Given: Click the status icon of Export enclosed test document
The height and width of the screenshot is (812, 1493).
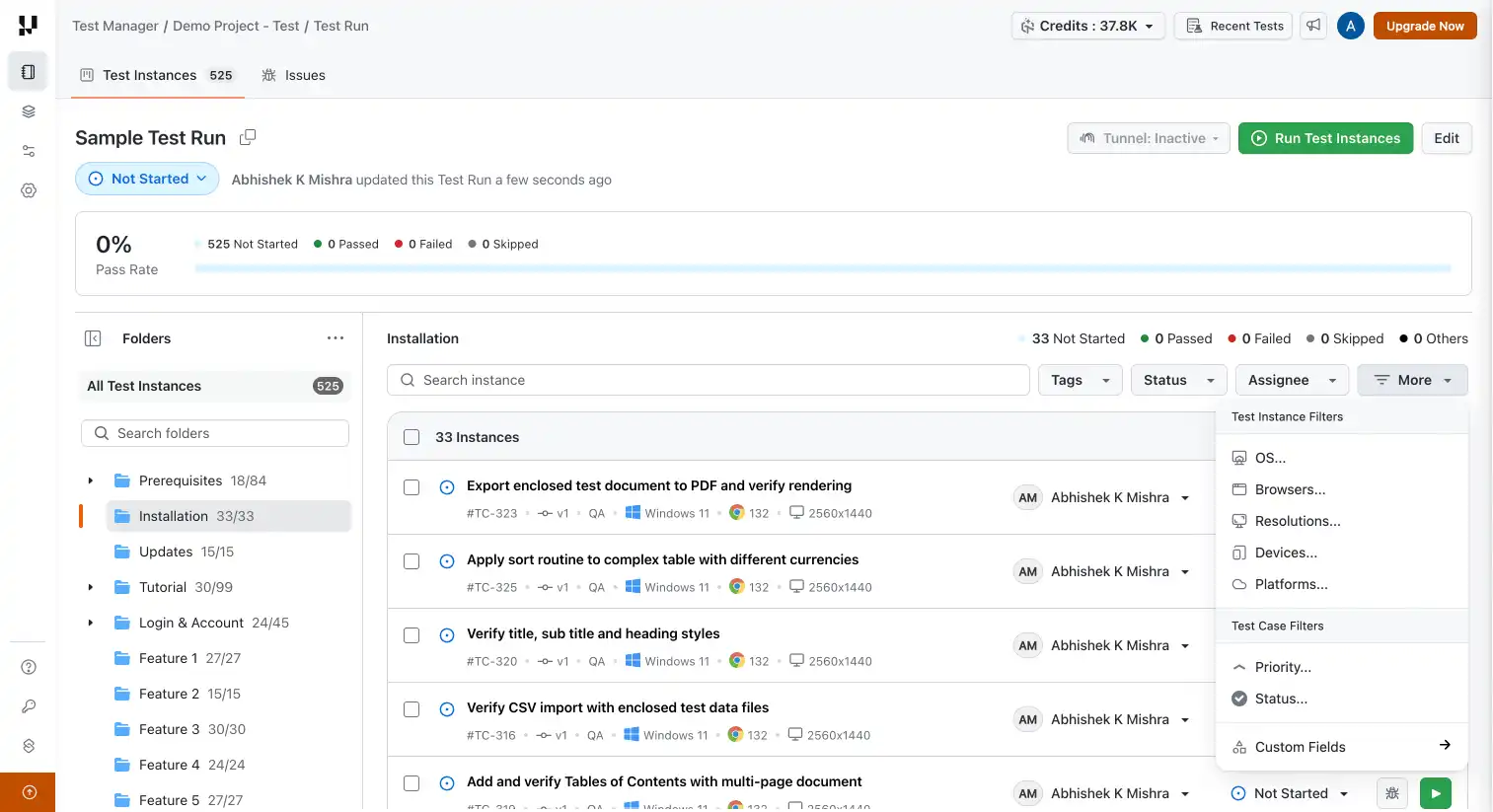Looking at the screenshot, I should 446,486.
